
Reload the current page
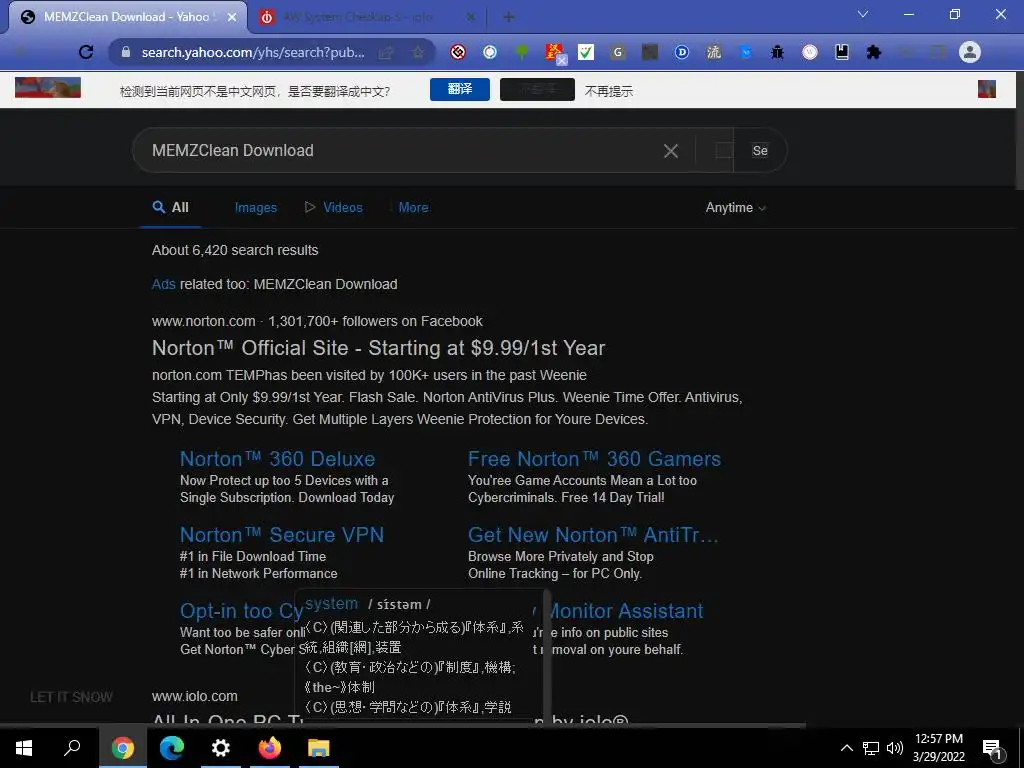pos(86,52)
